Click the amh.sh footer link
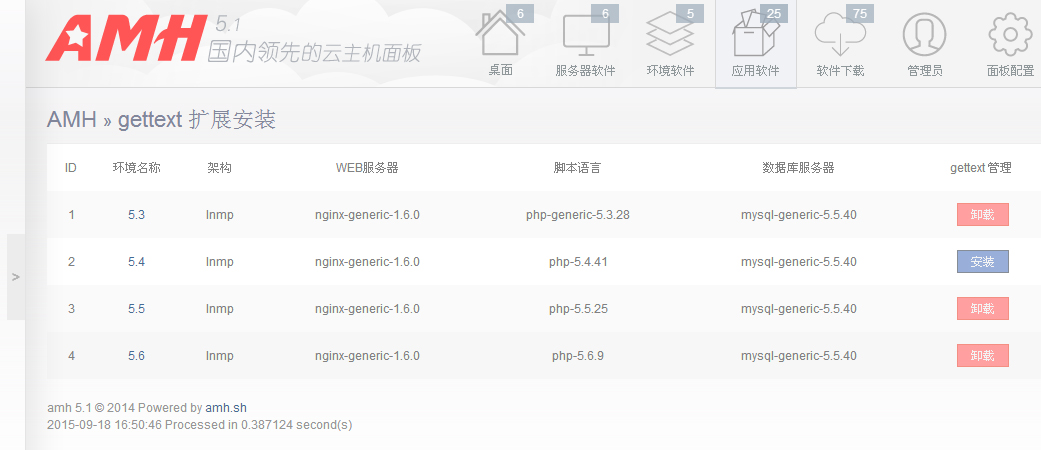This screenshot has height=450, width=1041. [x=225, y=408]
